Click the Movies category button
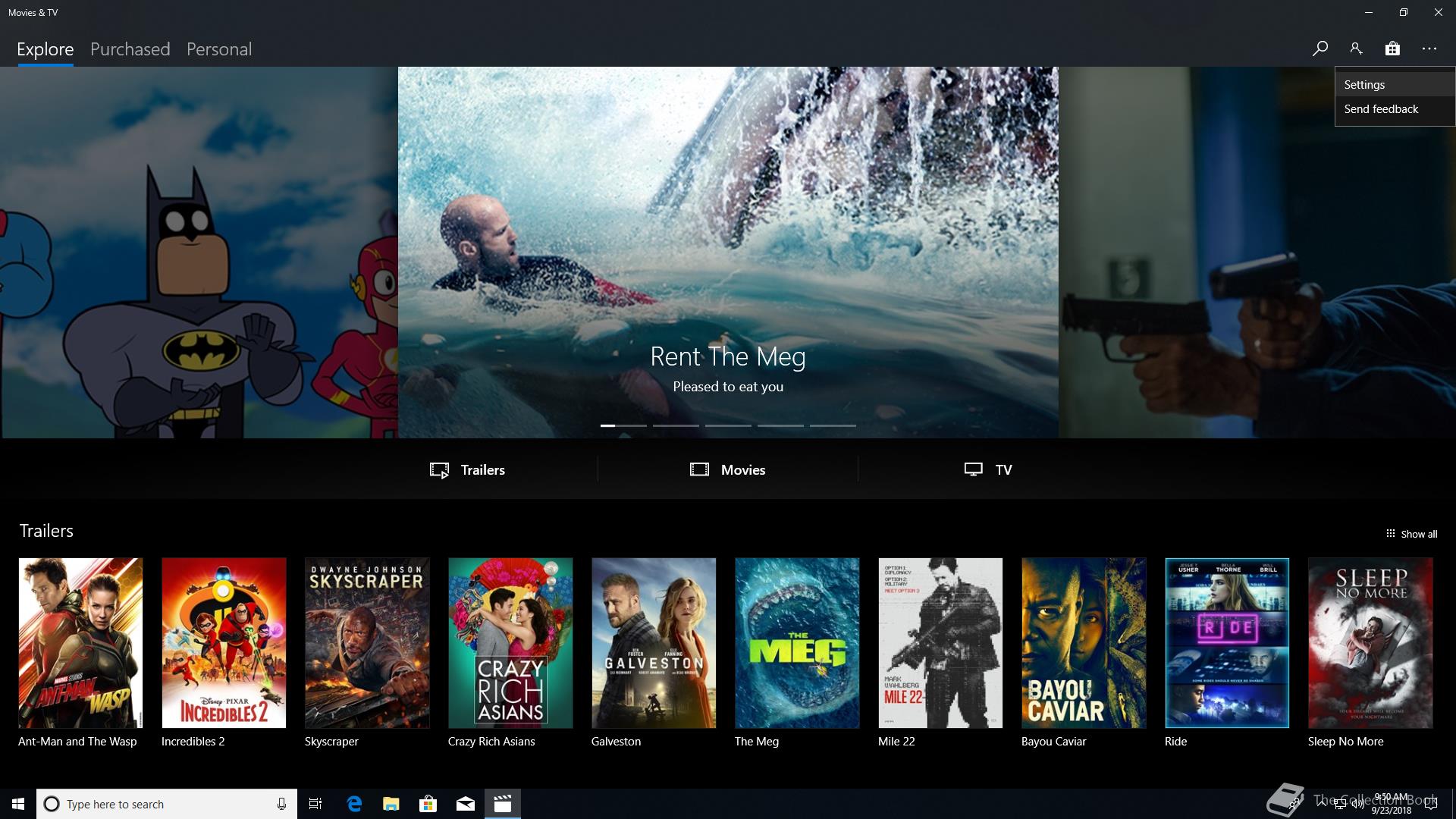The width and height of the screenshot is (1456, 819). (728, 470)
